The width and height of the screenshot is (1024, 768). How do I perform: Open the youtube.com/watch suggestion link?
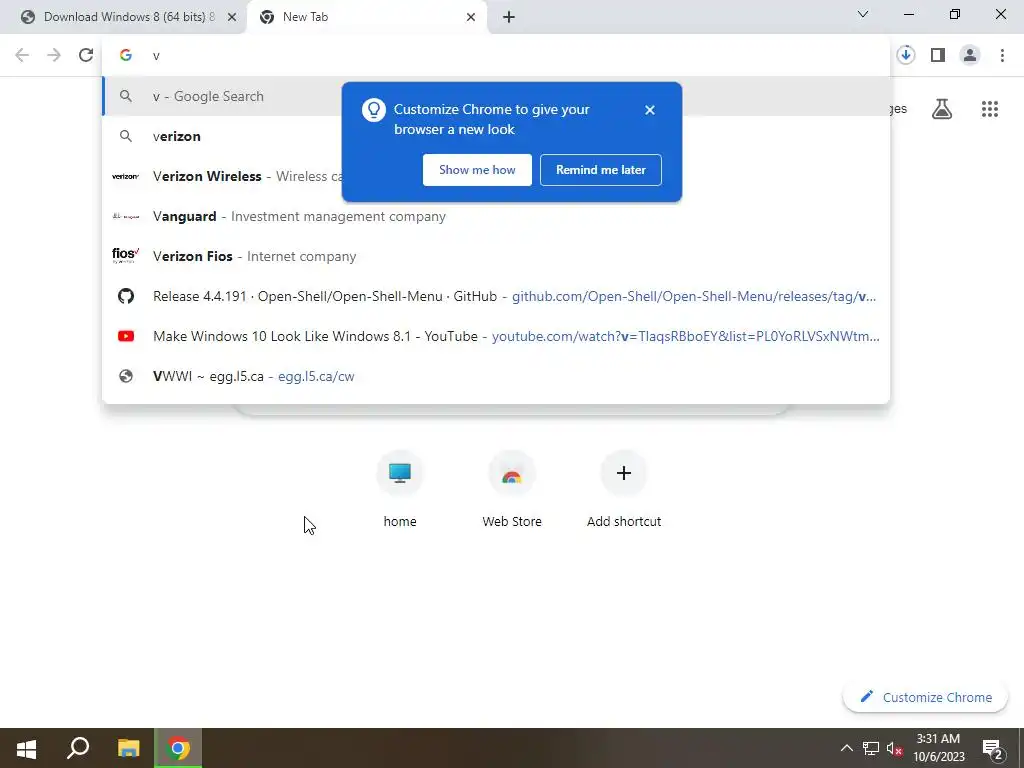496,336
